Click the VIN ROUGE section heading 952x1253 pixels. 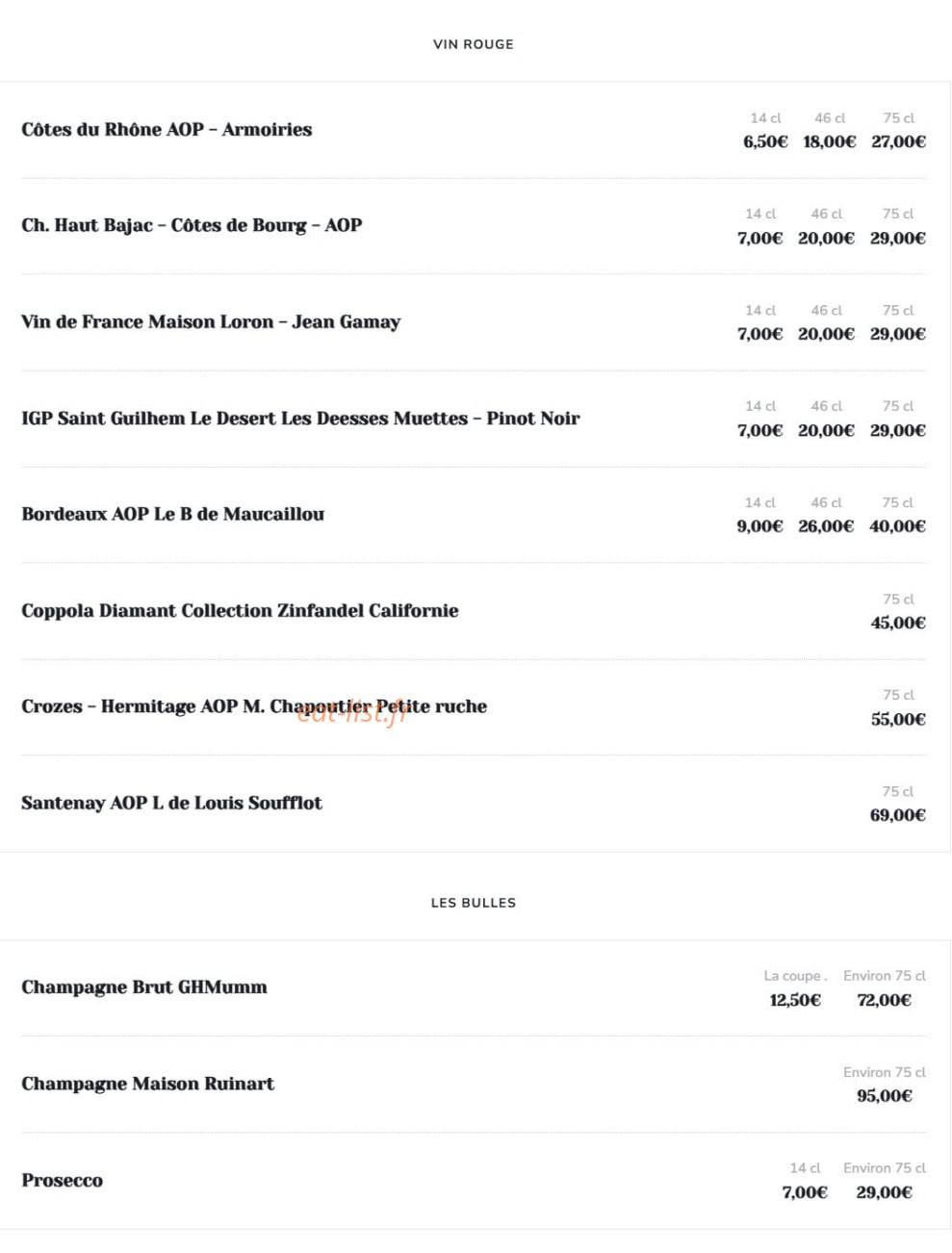point(473,44)
